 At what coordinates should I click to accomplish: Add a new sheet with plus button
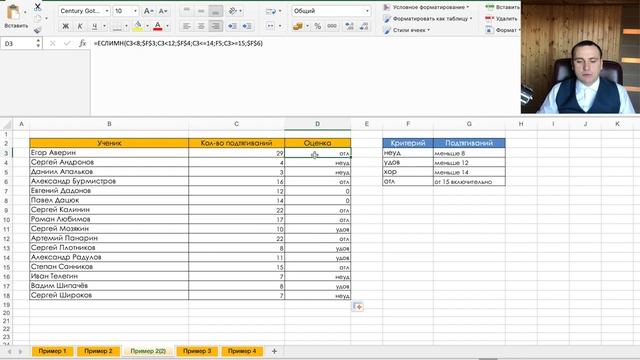tap(274, 351)
